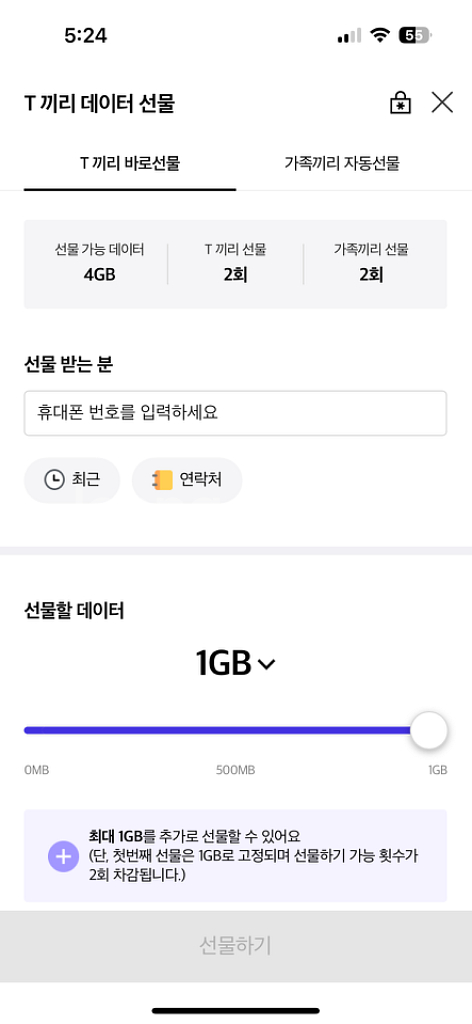Tap the 가족끼리 선물 2회 count

(x=371, y=263)
